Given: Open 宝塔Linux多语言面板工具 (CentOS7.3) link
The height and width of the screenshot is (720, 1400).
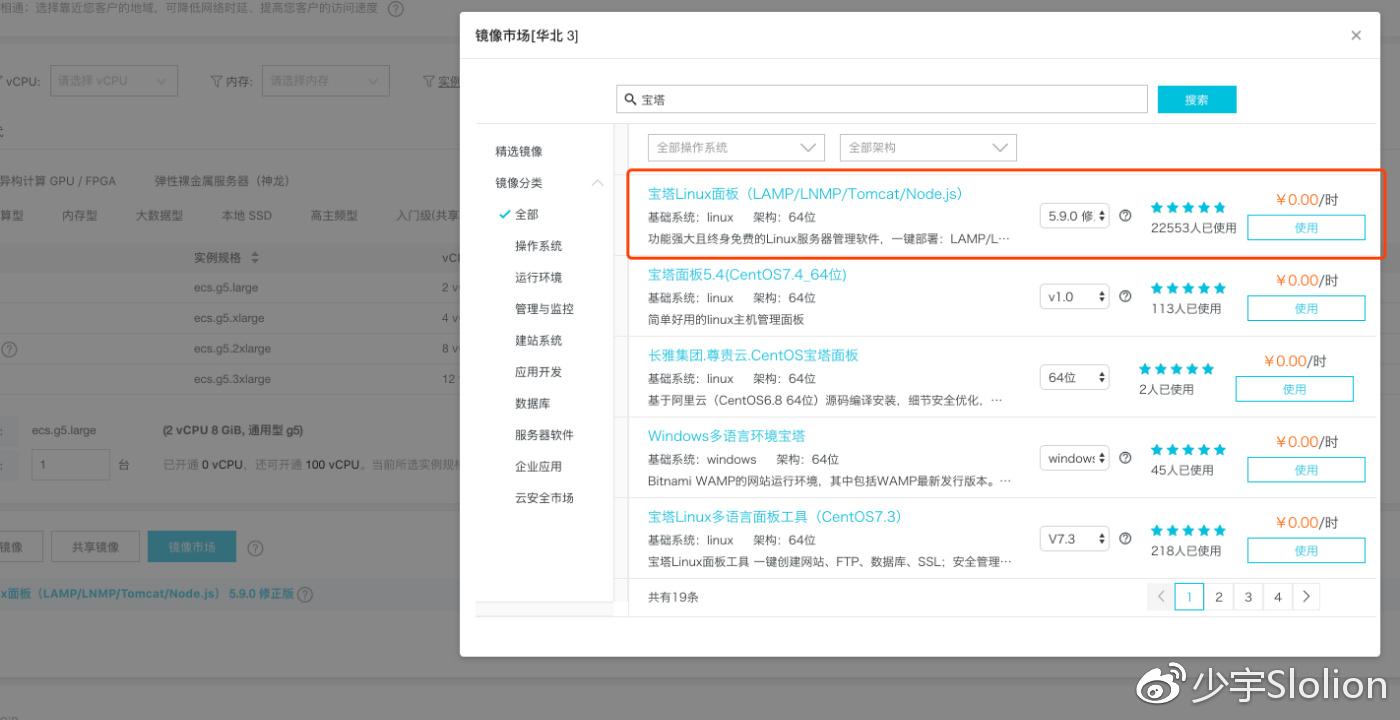Looking at the screenshot, I should 775,517.
